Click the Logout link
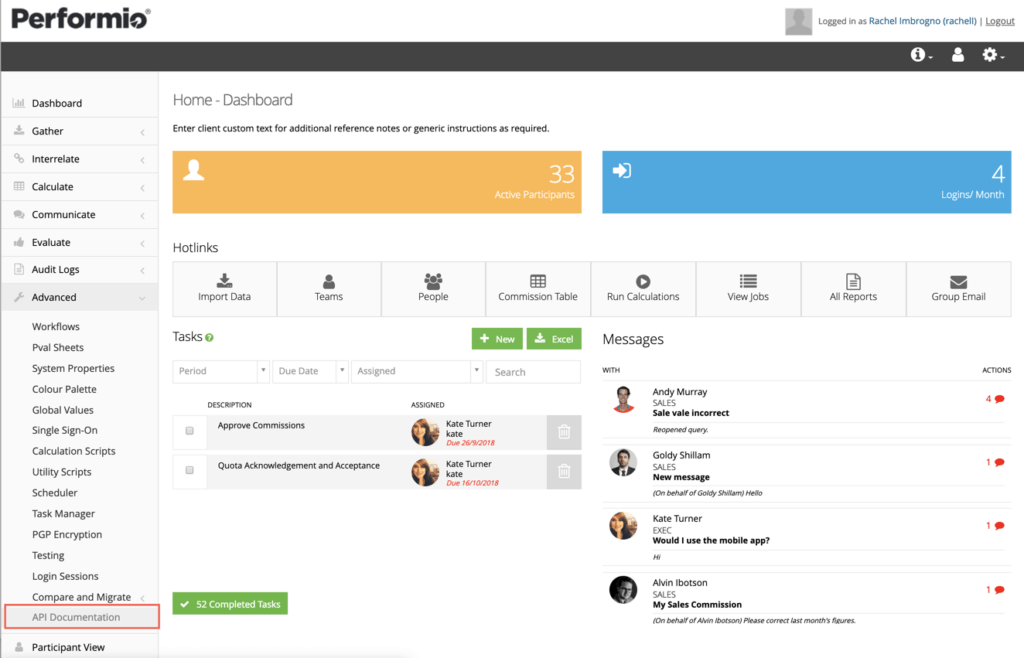Viewport: 1024px width, 658px height. coord(1000,21)
